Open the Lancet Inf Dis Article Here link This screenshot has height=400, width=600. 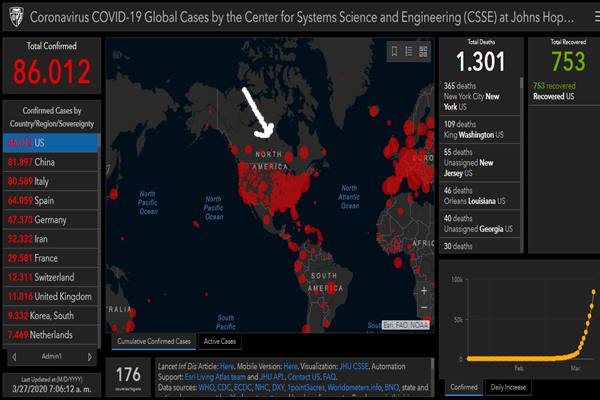click(x=227, y=366)
